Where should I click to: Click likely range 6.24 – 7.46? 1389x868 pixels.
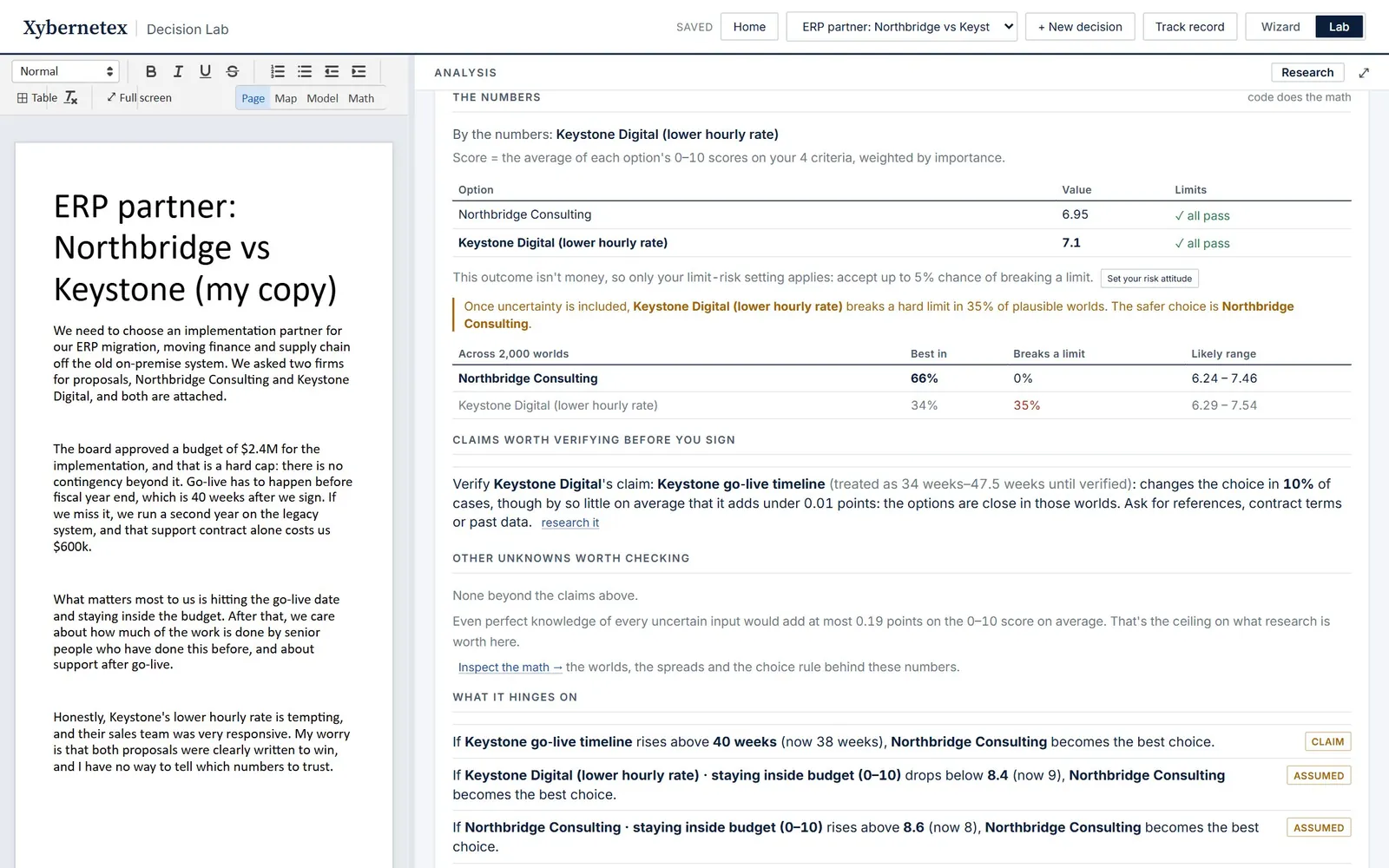point(1224,378)
